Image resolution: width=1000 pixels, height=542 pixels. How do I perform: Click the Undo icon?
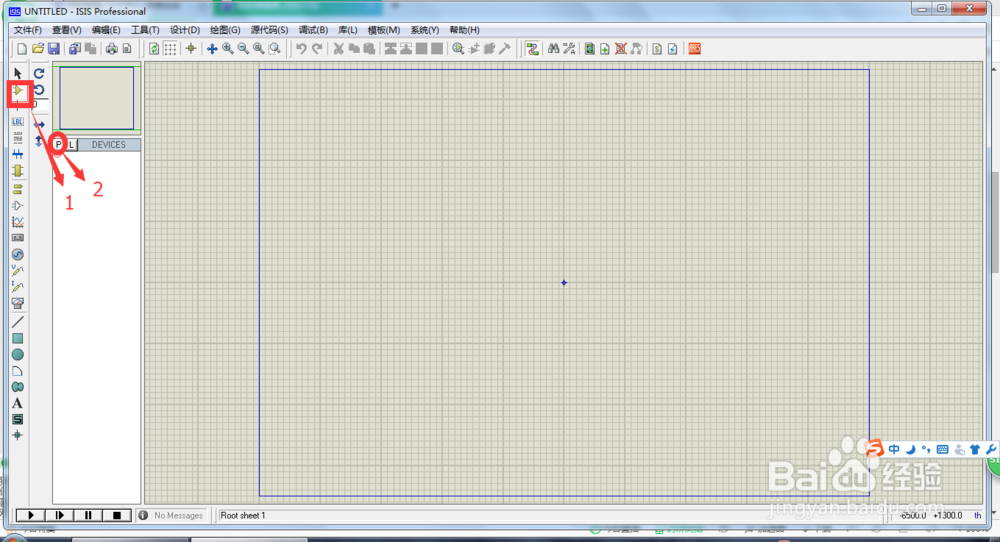[x=301, y=49]
